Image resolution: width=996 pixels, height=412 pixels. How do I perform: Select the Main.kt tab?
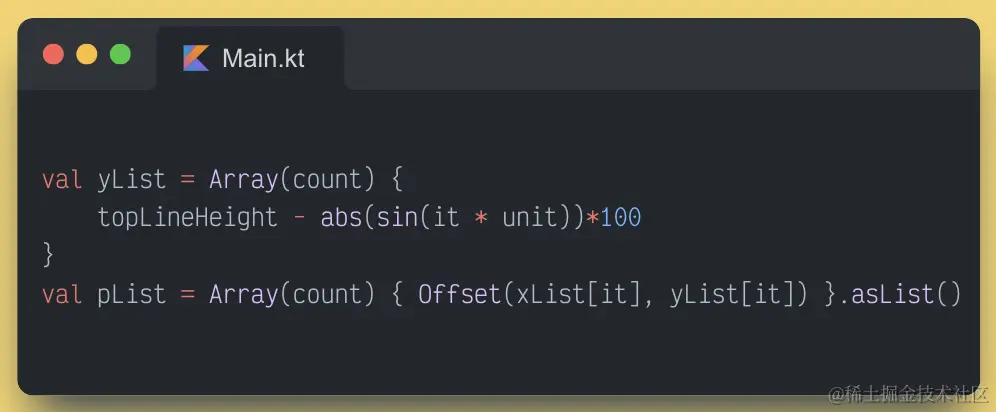(250, 58)
